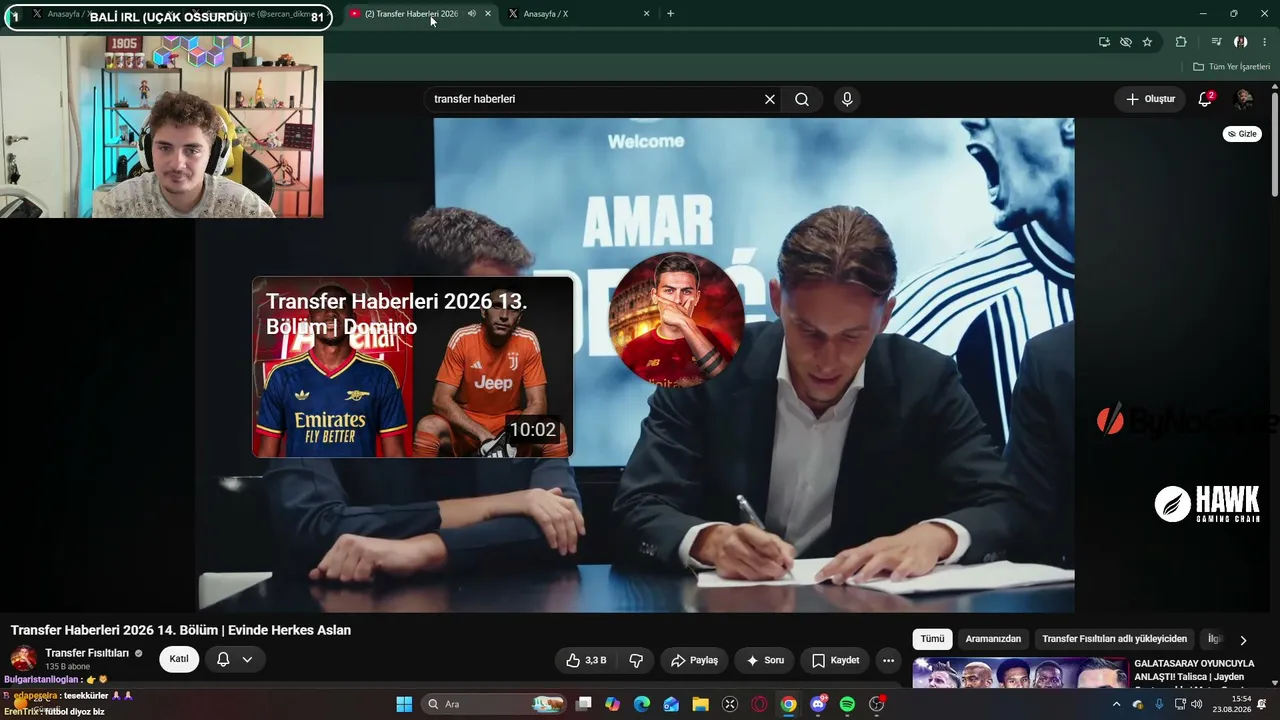Select the Tümü filter chip
The width and height of the screenshot is (1280, 720).
coord(932,639)
